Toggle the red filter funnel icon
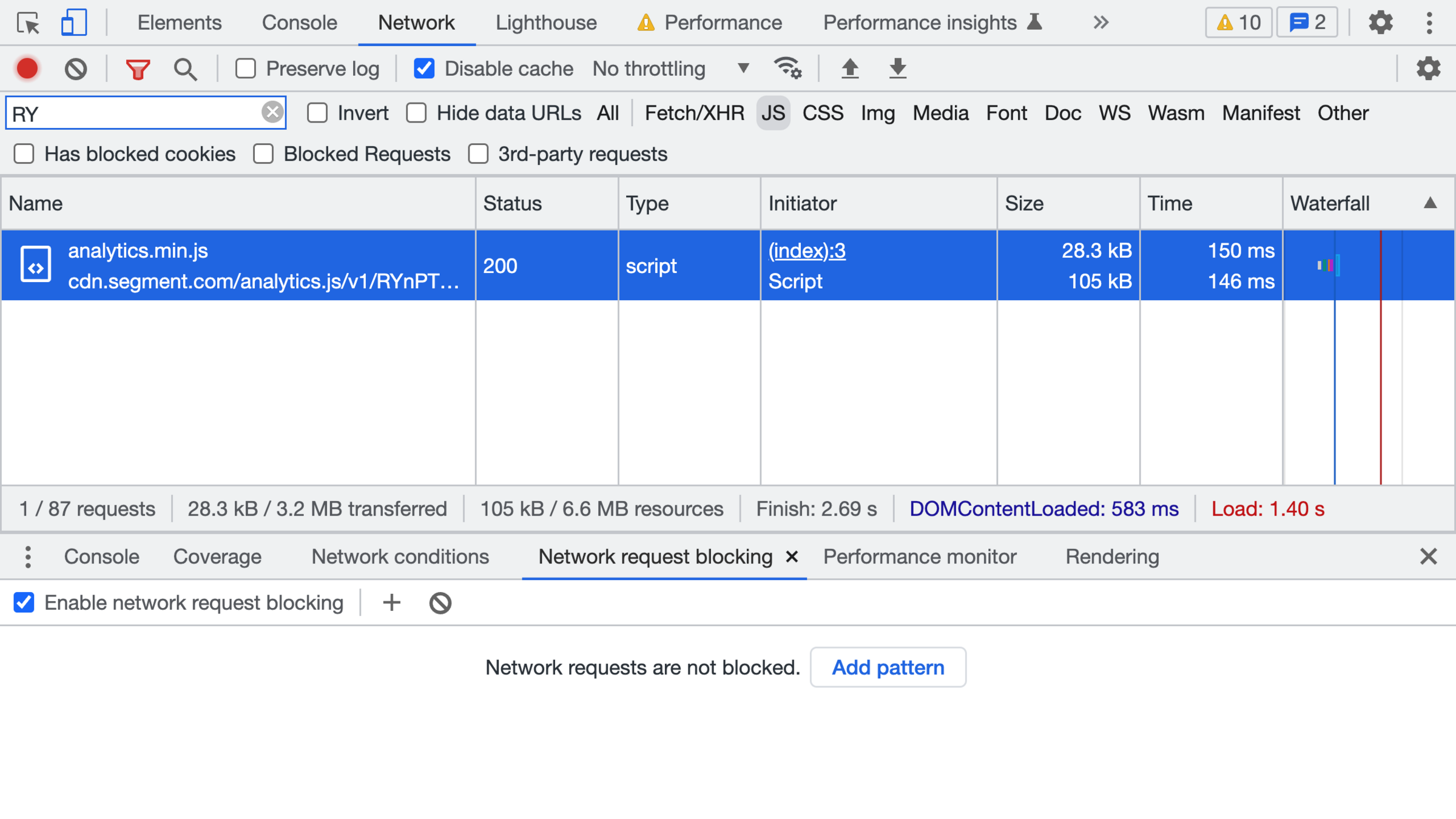 pos(138,69)
